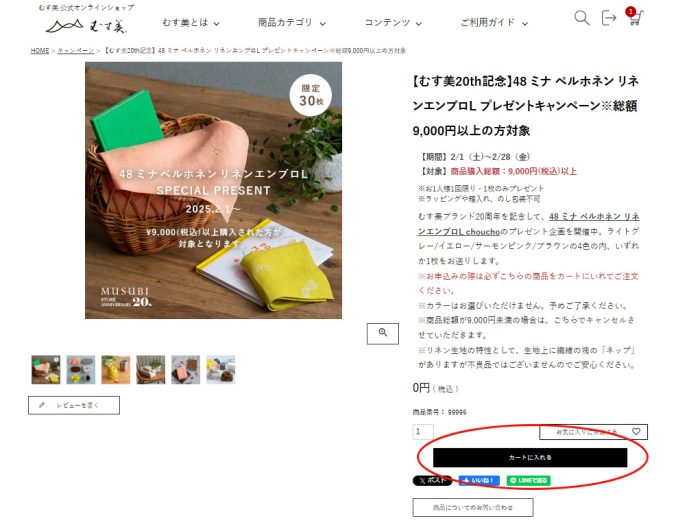Viewport: 700px width, 527px height.
Task: Click the heart favorite icon
Action: tap(636, 431)
